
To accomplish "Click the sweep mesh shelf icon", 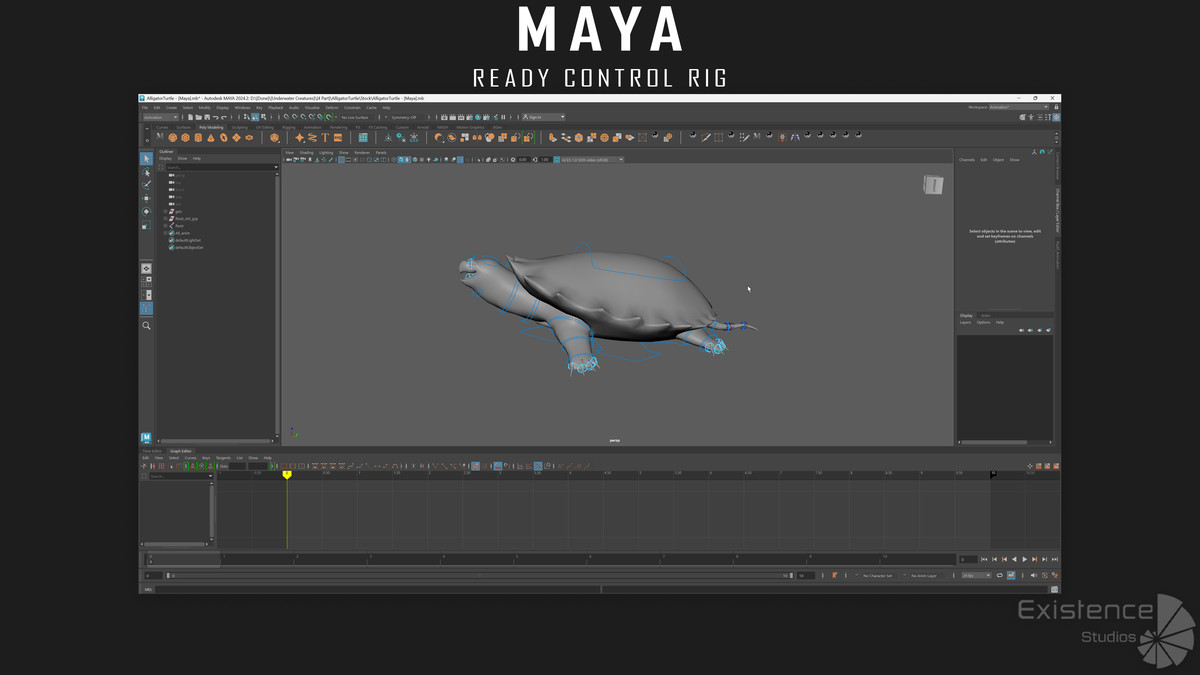I will pyautogui.click(x=312, y=137).
